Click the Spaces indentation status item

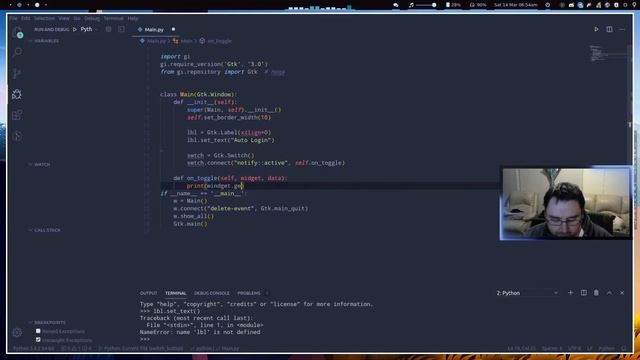(x=552, y=348)
